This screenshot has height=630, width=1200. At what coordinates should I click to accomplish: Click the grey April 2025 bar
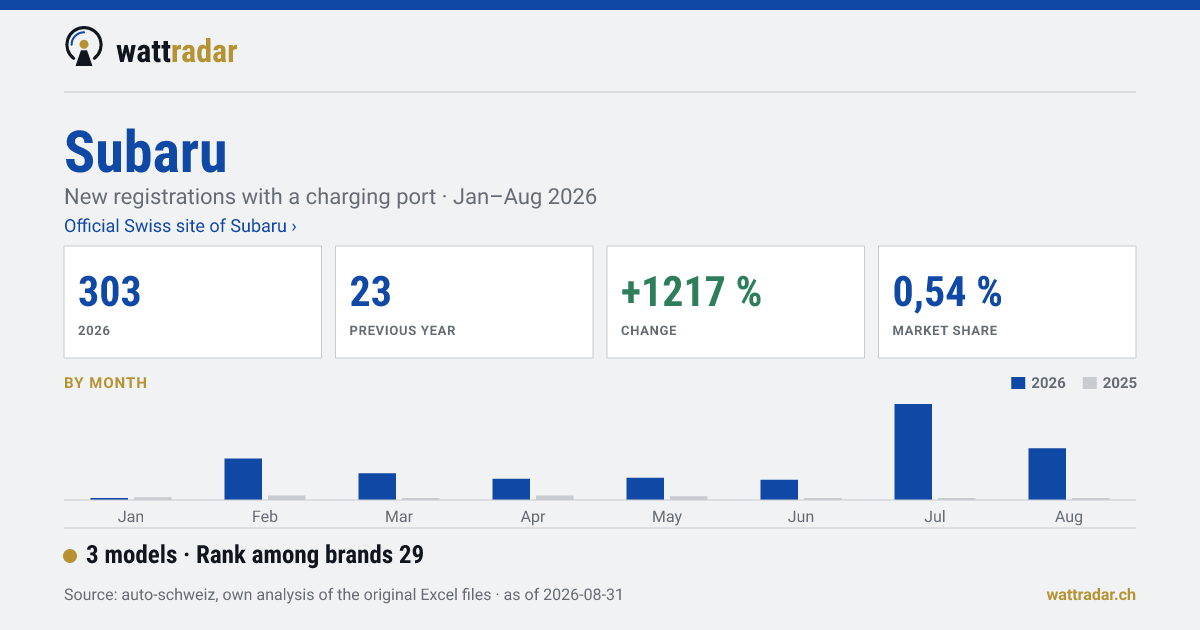tap(555, 497)
